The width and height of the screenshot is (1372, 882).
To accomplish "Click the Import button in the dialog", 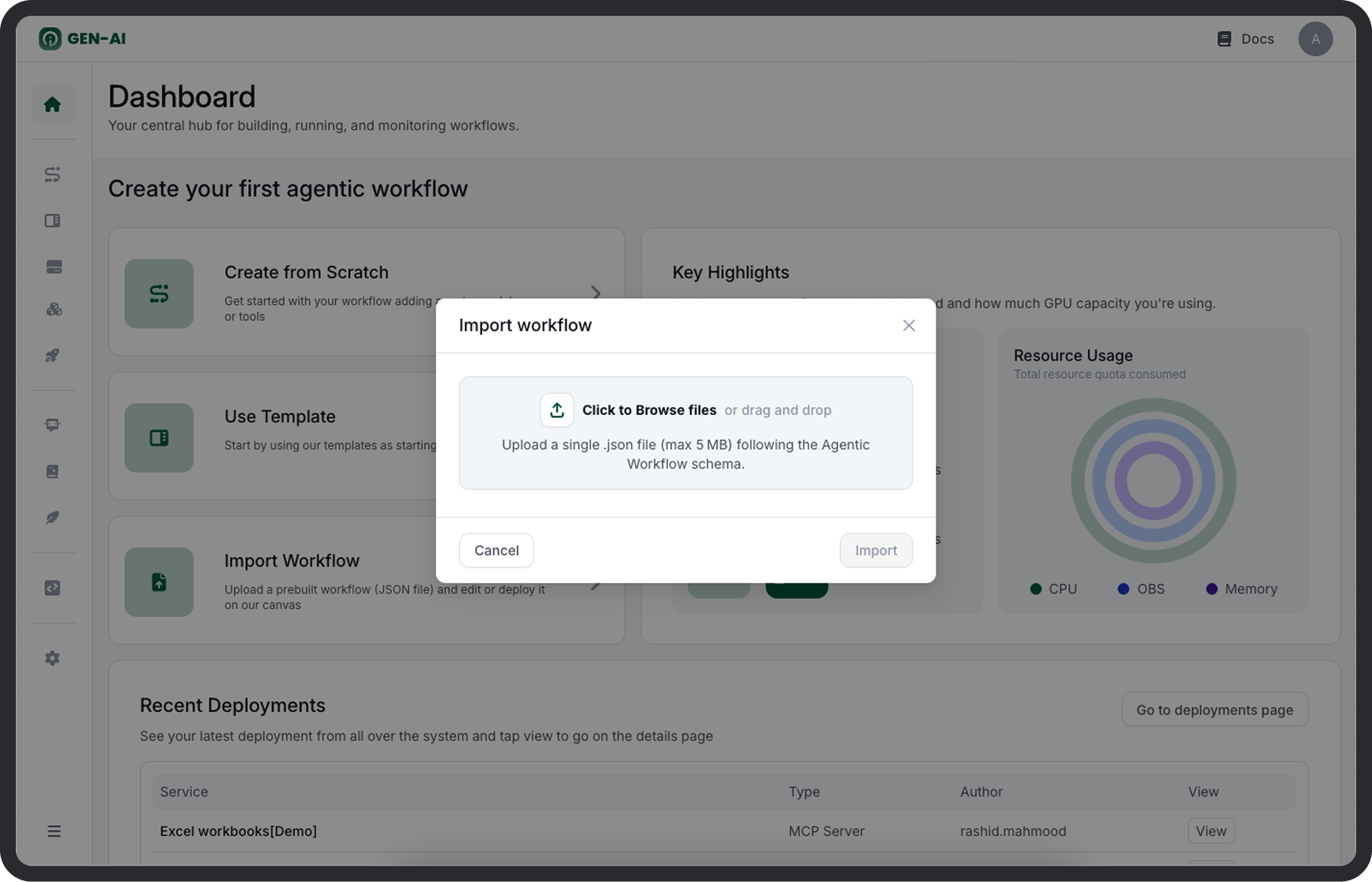I will pos(875,550).
